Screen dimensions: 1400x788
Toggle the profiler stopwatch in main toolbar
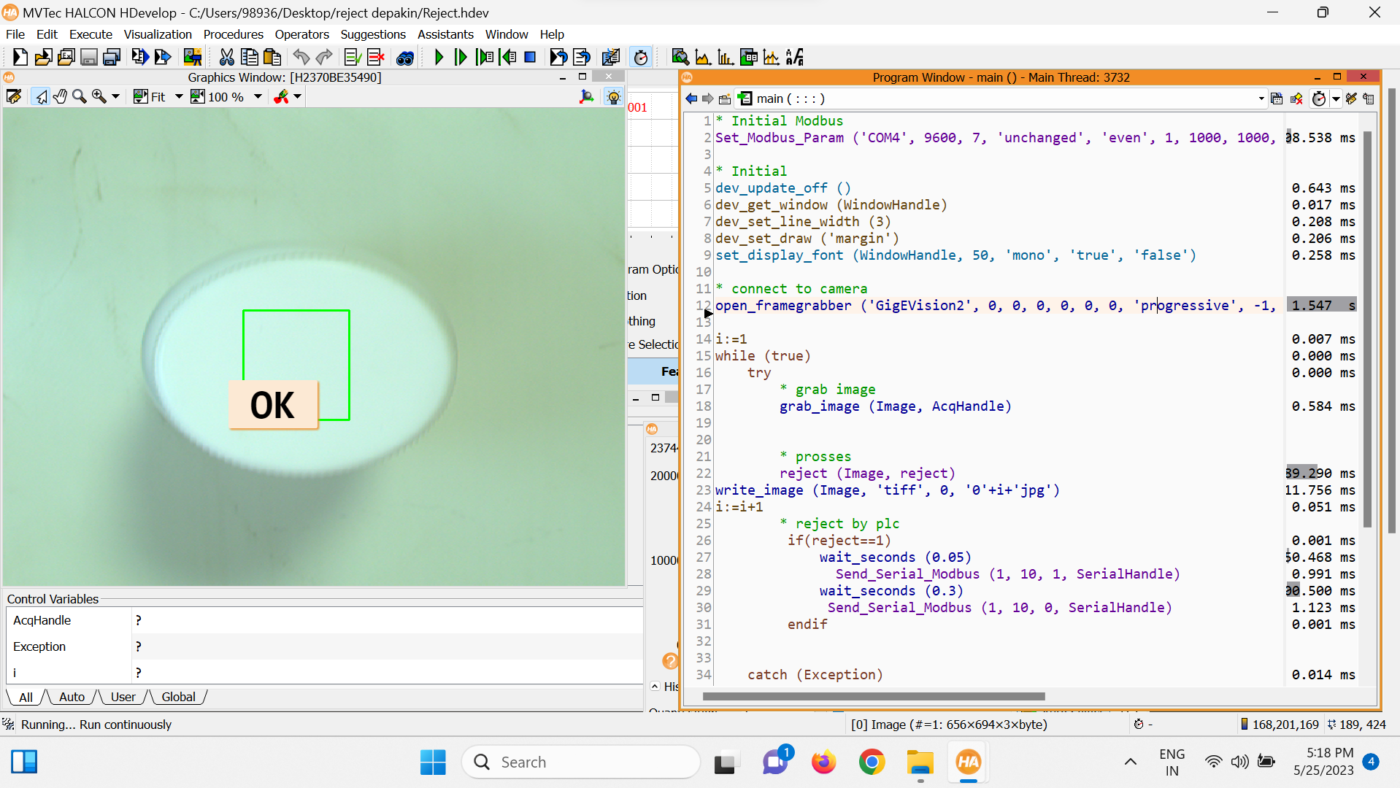click(x=640, y=57)
